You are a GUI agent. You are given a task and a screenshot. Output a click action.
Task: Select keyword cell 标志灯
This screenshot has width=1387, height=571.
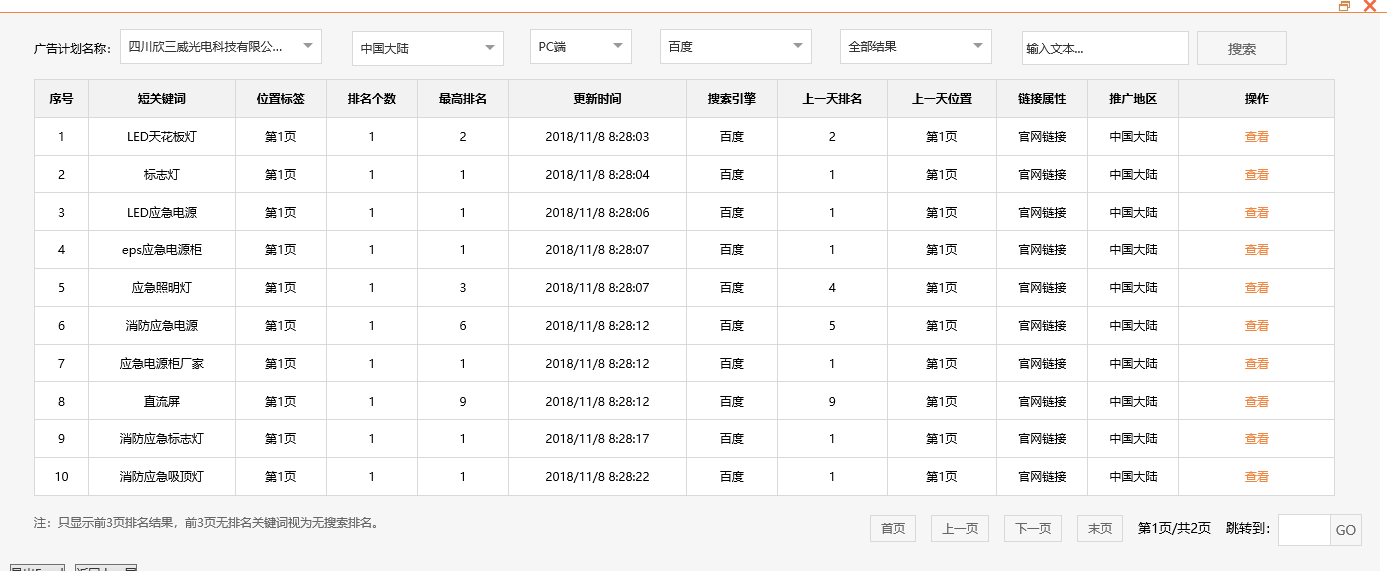tap(162, 174)
